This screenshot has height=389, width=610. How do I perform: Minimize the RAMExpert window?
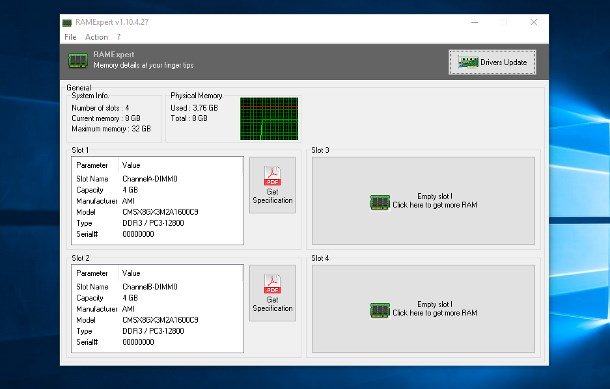[x=475, y=22]
